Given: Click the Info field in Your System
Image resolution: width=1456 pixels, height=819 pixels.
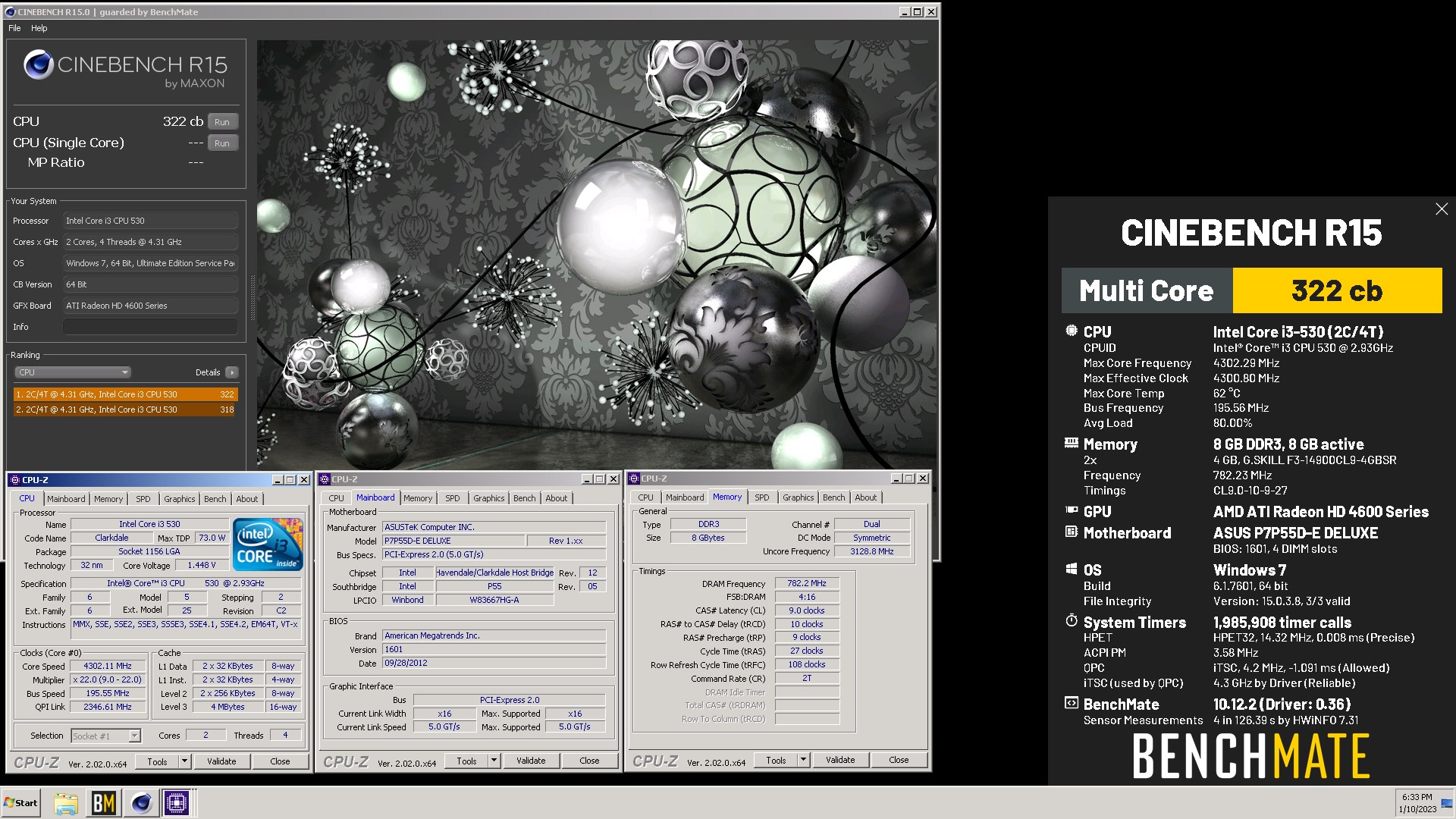Looking at the screenshot, I should tap(150, 327).
